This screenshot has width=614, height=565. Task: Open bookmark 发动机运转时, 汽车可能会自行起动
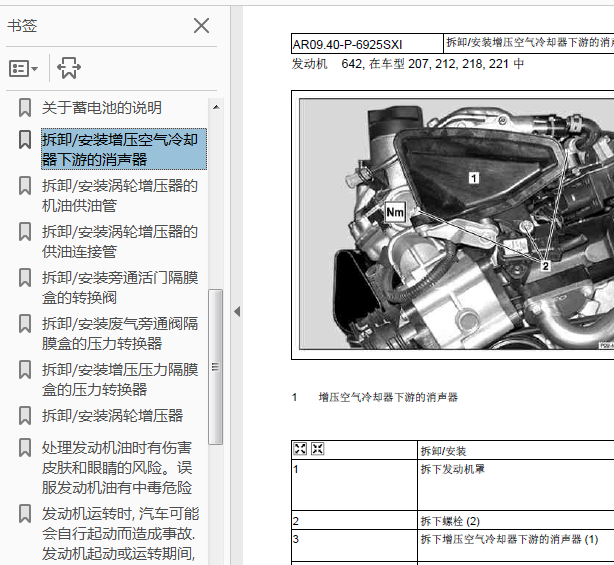pyautogui.click(x=121, y=533)
